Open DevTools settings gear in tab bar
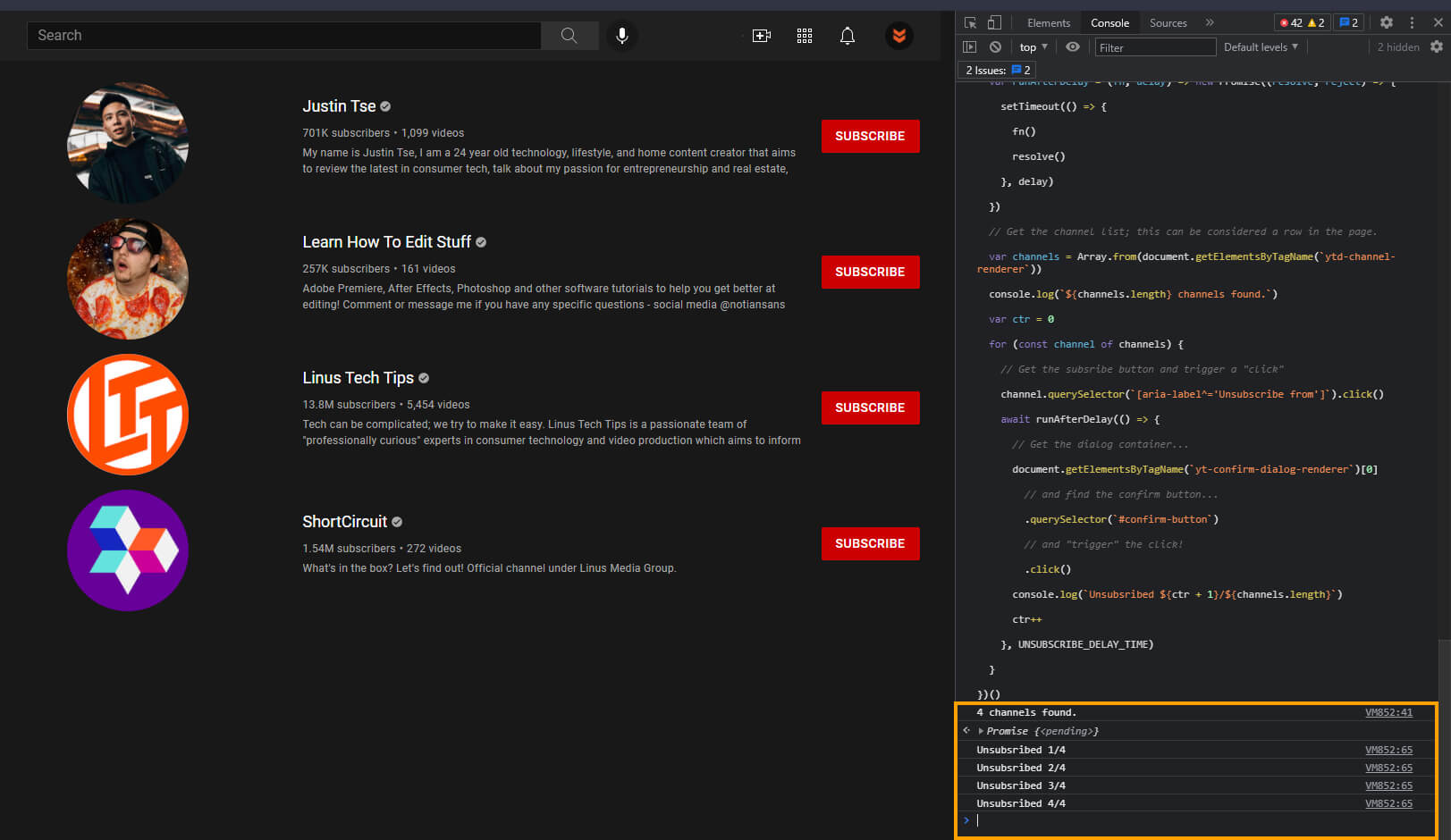Image resolution: width=1451 pixels, height=840 pixels. pos(1387,22)
